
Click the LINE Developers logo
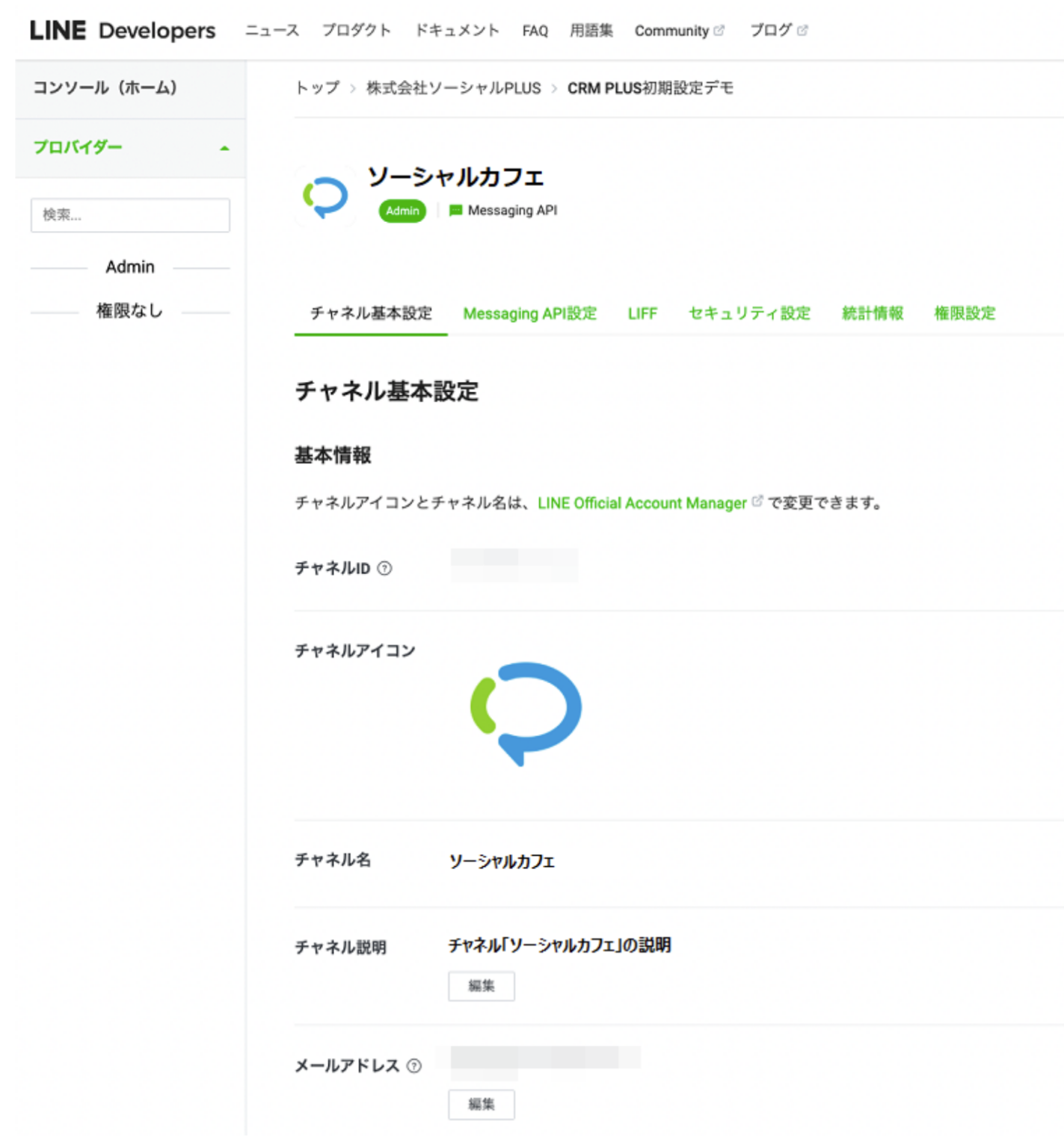122,31
